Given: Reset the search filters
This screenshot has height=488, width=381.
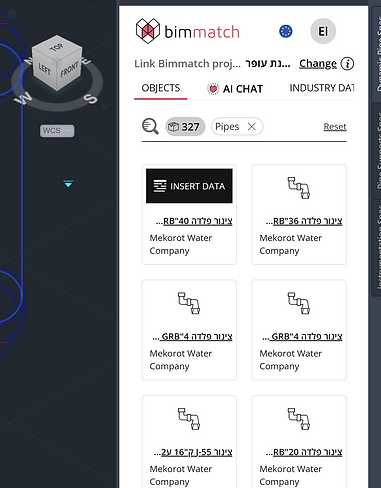Looking at the screenshot, I should [x=335, y=127].
